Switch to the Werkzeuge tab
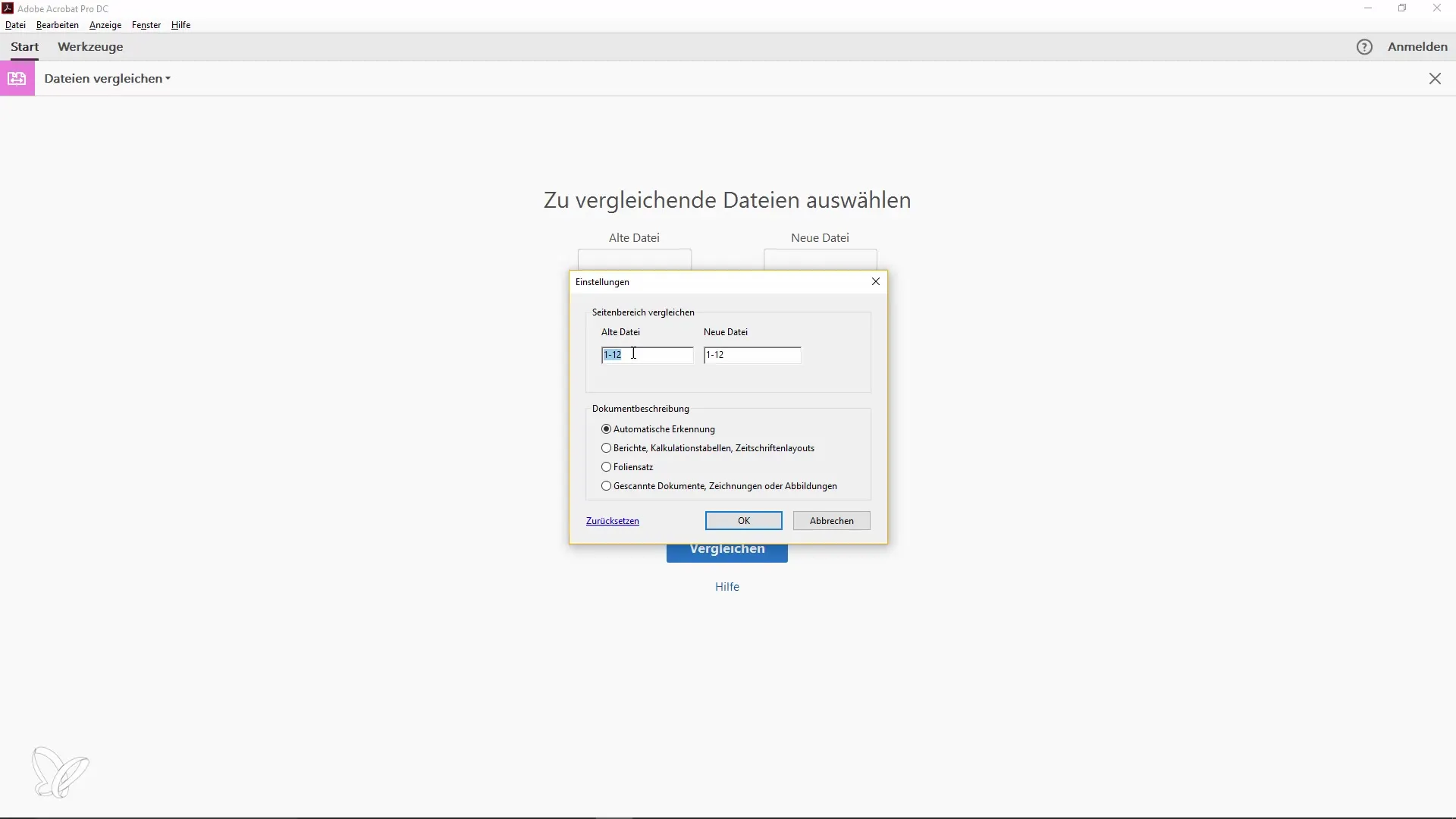The width and height of the screenshot is (1456, 819). point(90,47)
